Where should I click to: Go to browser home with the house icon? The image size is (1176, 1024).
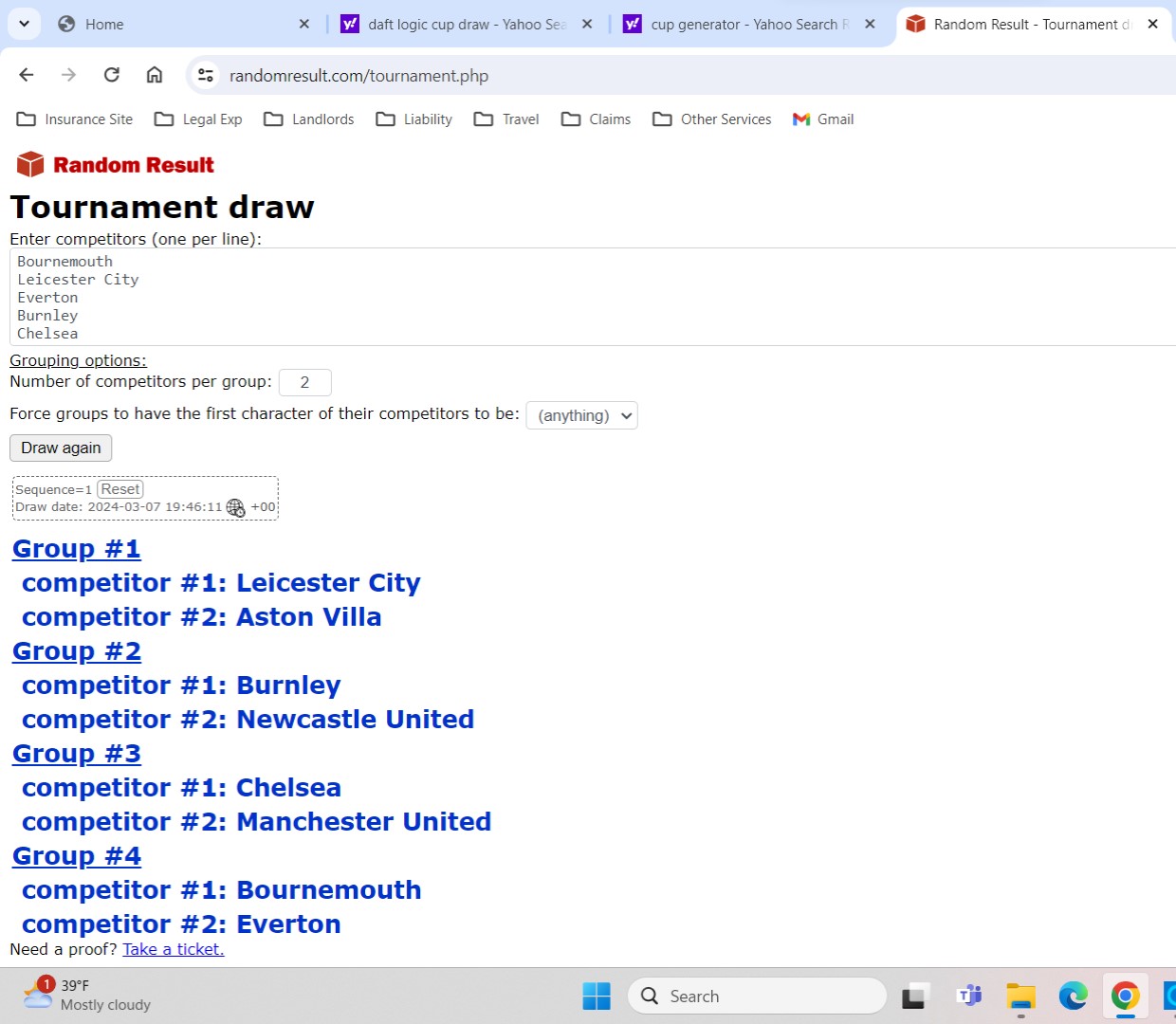click(155, 75)
